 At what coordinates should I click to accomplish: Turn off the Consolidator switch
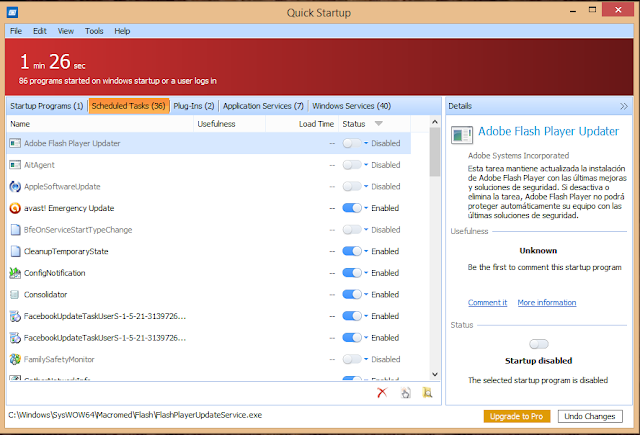[352, 294]
